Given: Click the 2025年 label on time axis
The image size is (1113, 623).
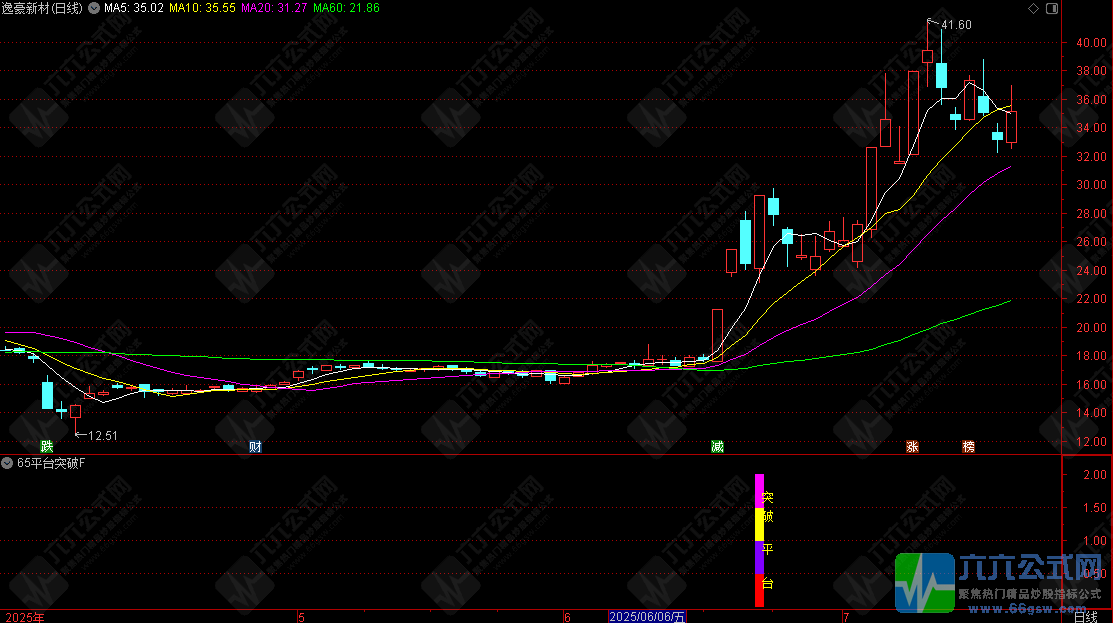Looking at the screenshot, I should (x=25, y=617).
